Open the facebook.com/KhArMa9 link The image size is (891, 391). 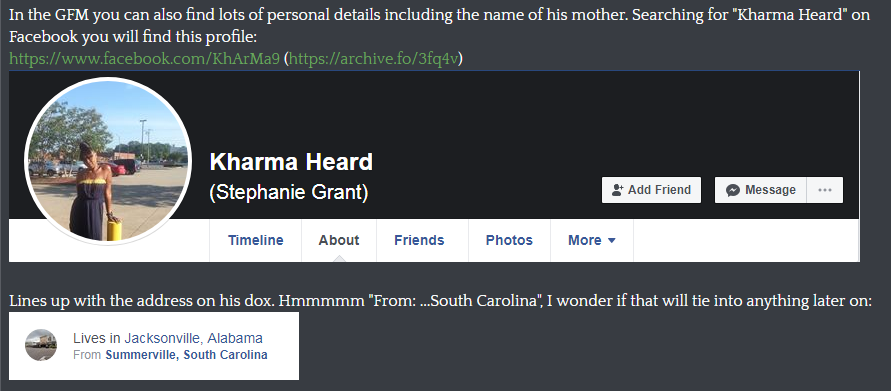point(144,59)
